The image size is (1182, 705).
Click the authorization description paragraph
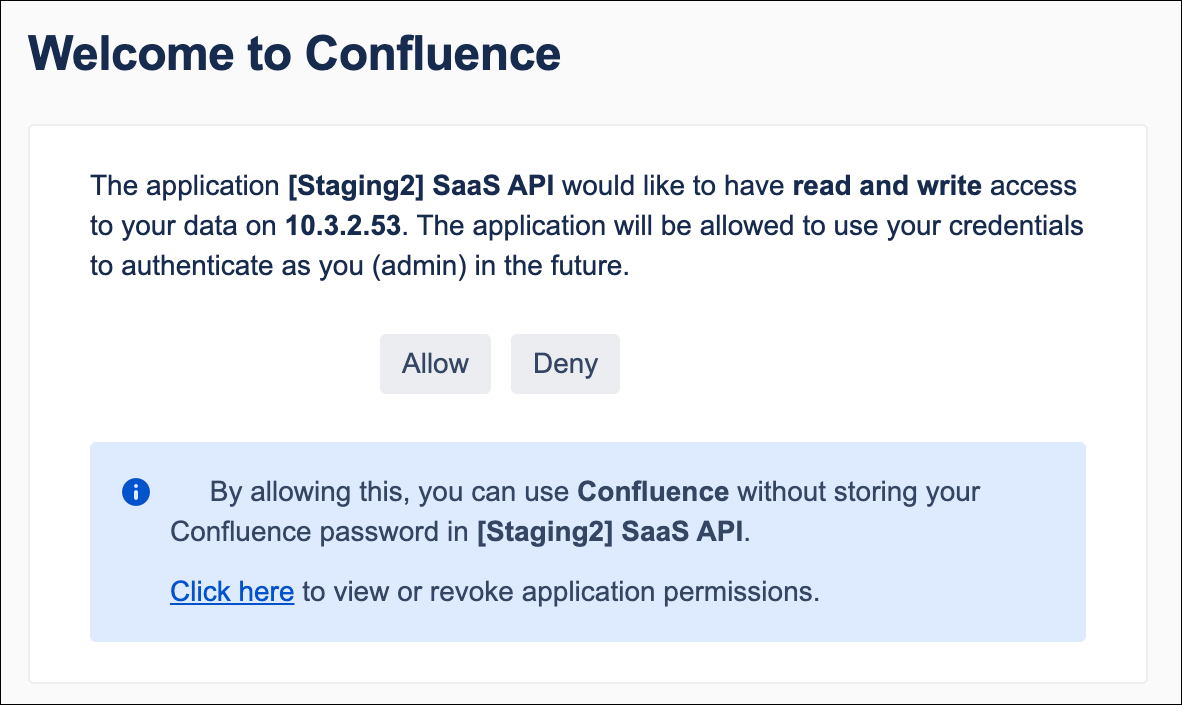pyautogui.click(x=587, y=226)
